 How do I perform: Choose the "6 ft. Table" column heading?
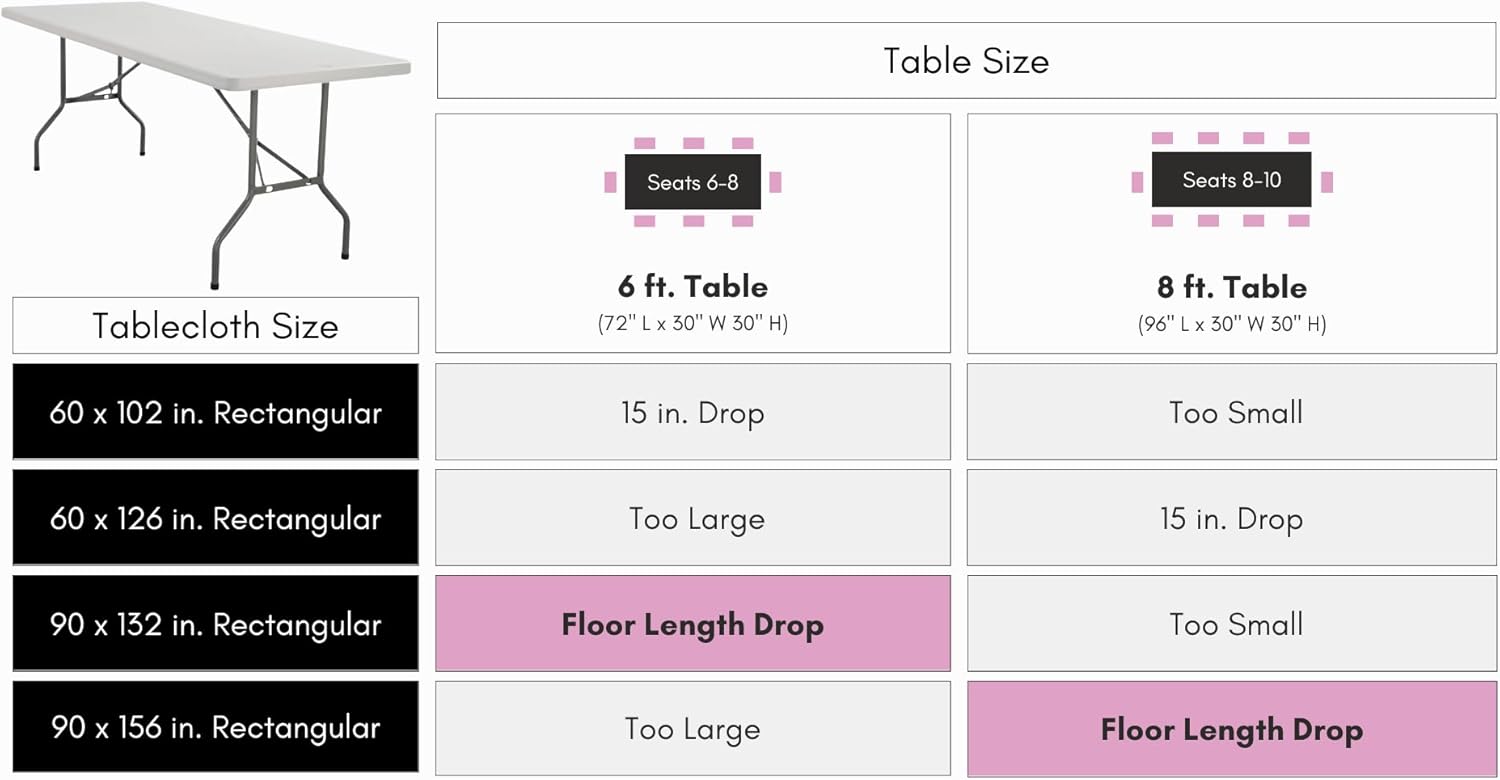[692, 287]
